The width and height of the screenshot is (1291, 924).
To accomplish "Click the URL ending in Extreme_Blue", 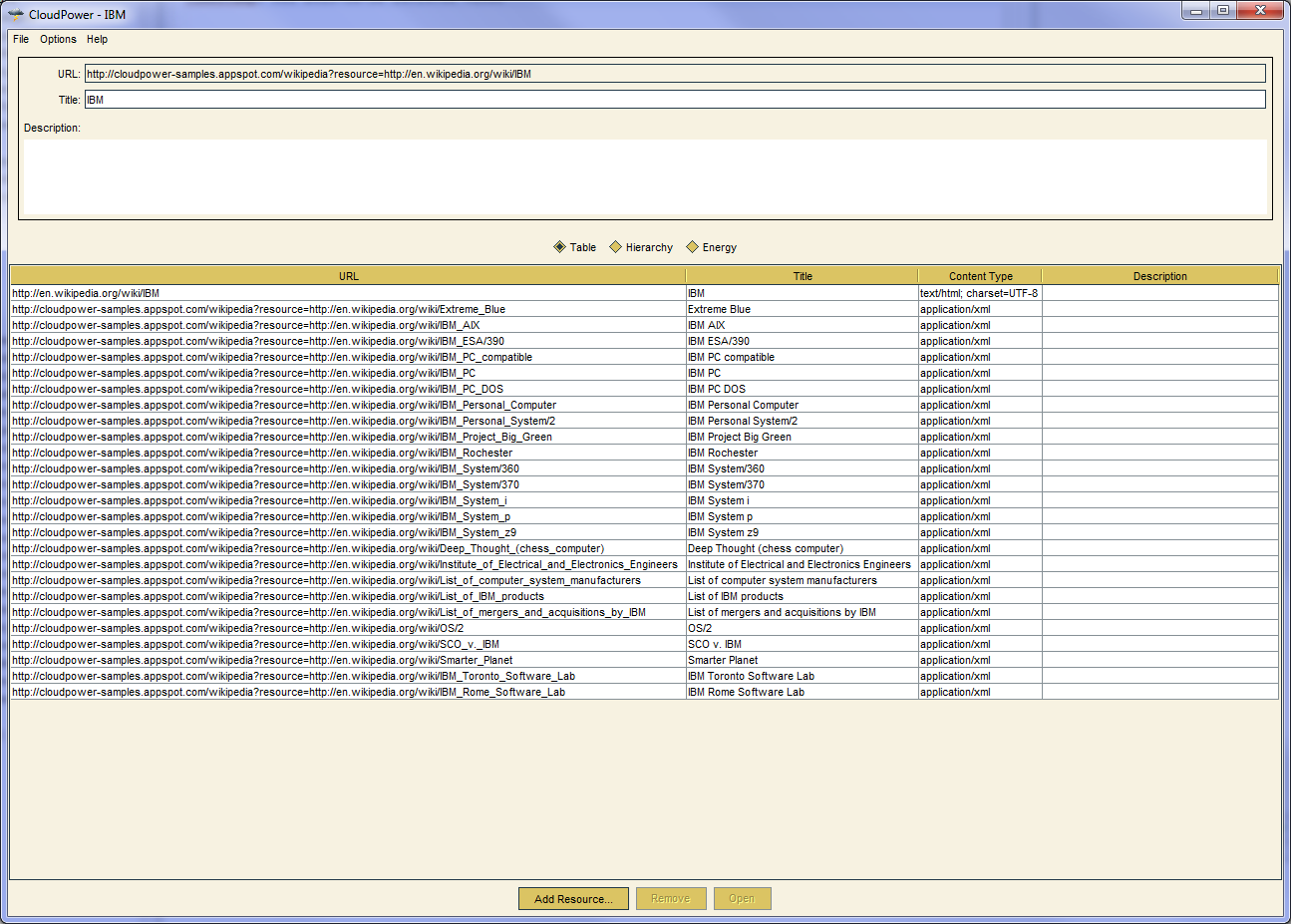I will (348, 309).
